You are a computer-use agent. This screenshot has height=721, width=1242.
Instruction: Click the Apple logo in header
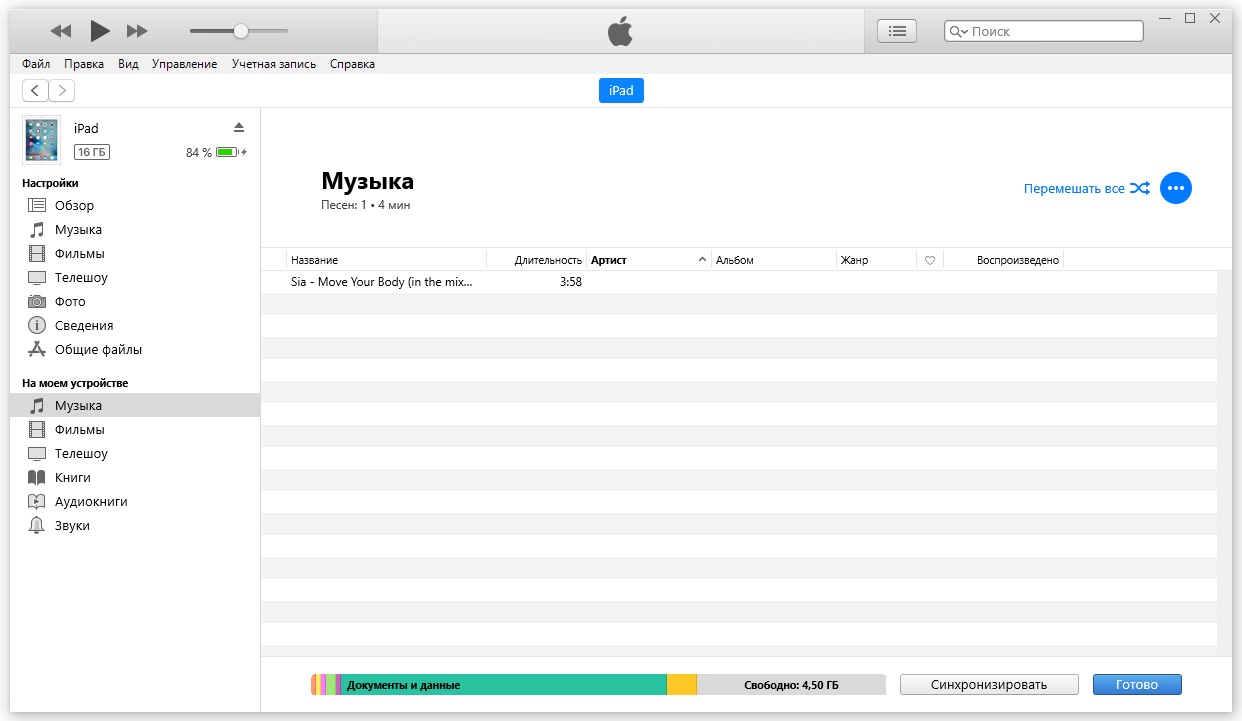click(x=621, y=31)
